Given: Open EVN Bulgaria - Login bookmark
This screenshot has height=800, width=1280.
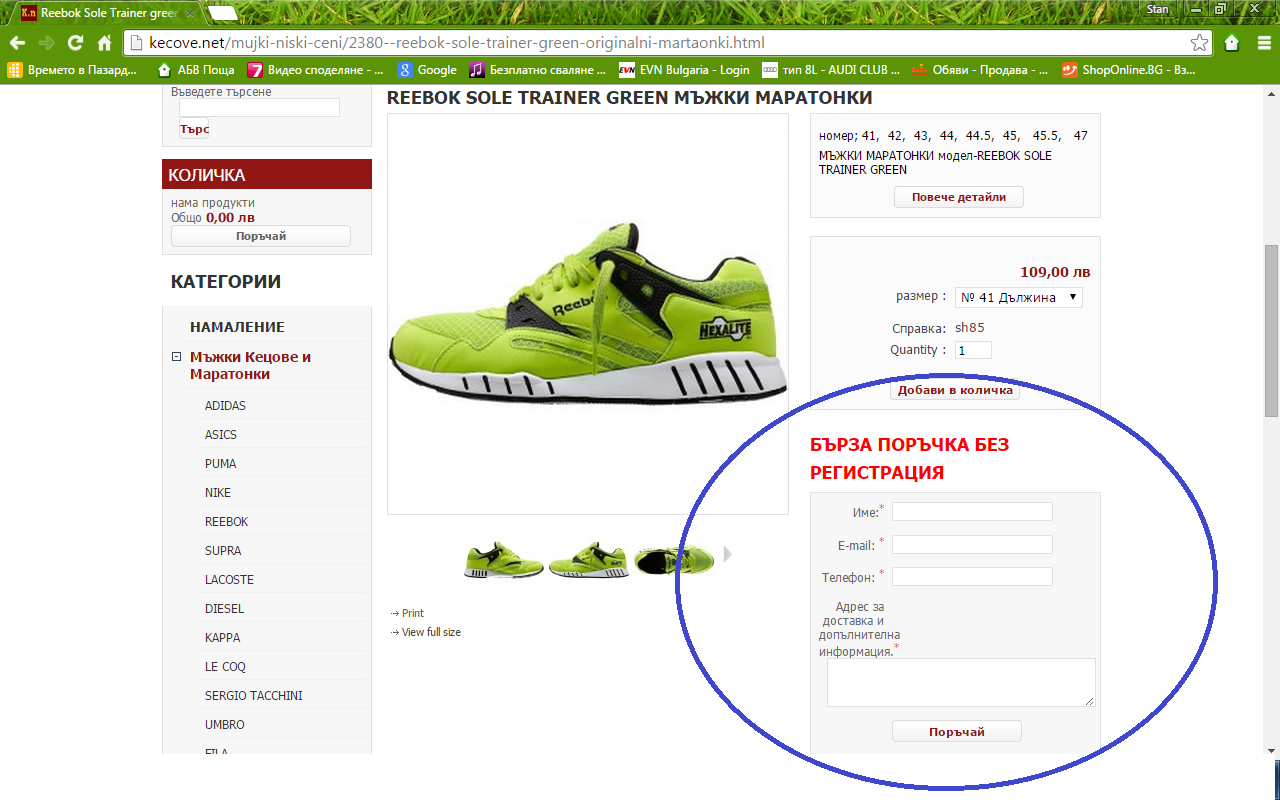Looking at the screenshot, I should tap(684, 70).
